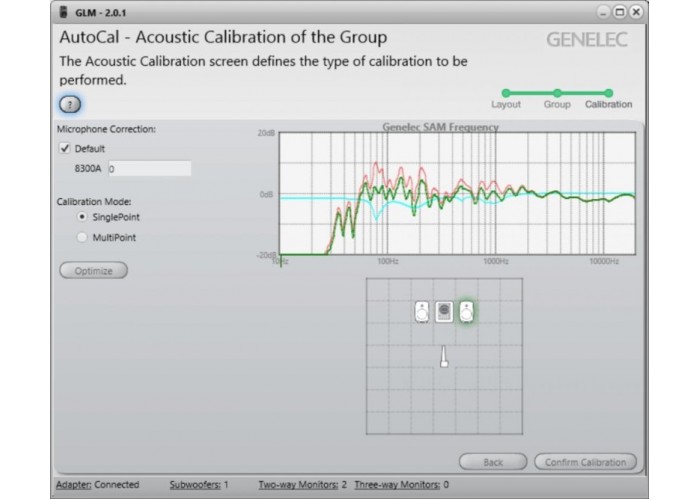Viewport: 700px width, 500px height.
Task: Toggle the Default microphone correction checkbox
Action: [65, 148]
